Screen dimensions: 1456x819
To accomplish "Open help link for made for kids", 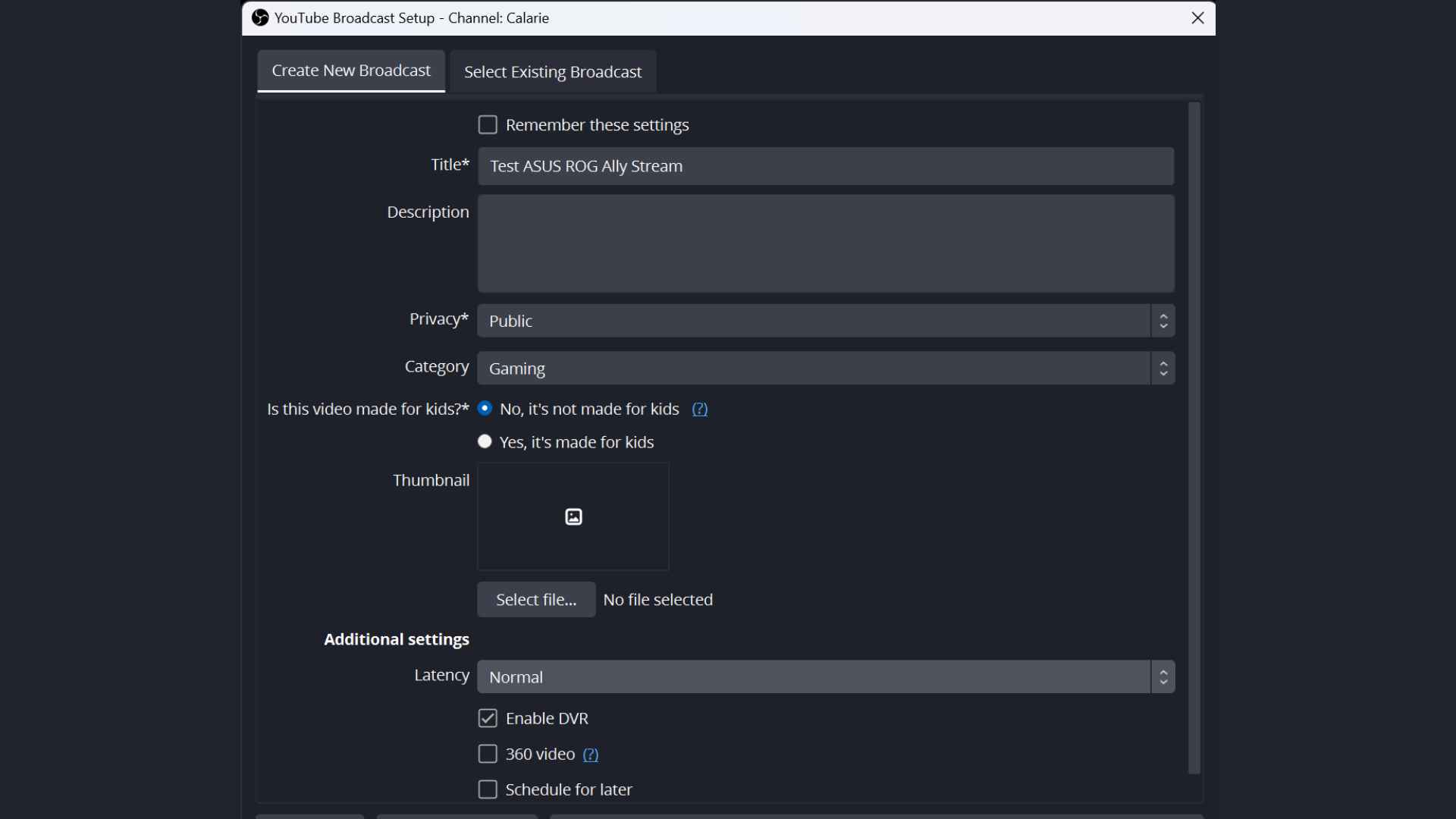I will click(699, 409).
